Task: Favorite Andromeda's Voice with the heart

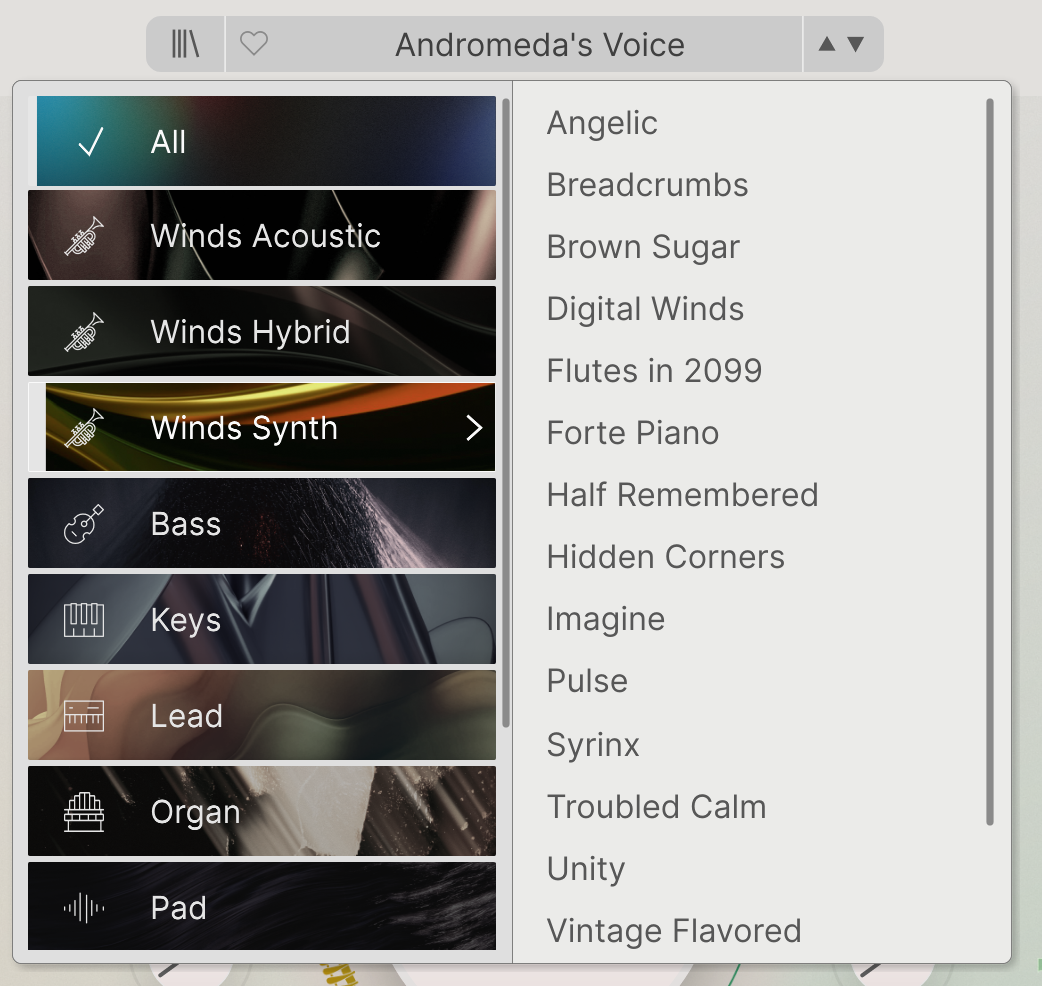Action: point(256,44)
